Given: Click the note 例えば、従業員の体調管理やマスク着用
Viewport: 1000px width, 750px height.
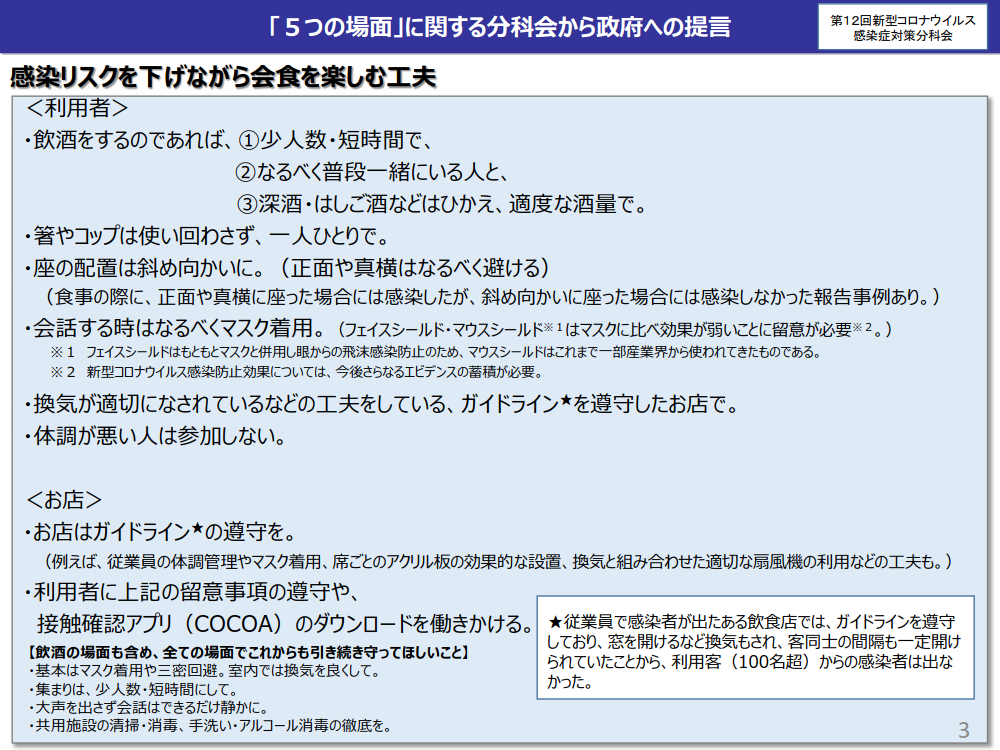Looking at the screenshot, I should point(498,562).
